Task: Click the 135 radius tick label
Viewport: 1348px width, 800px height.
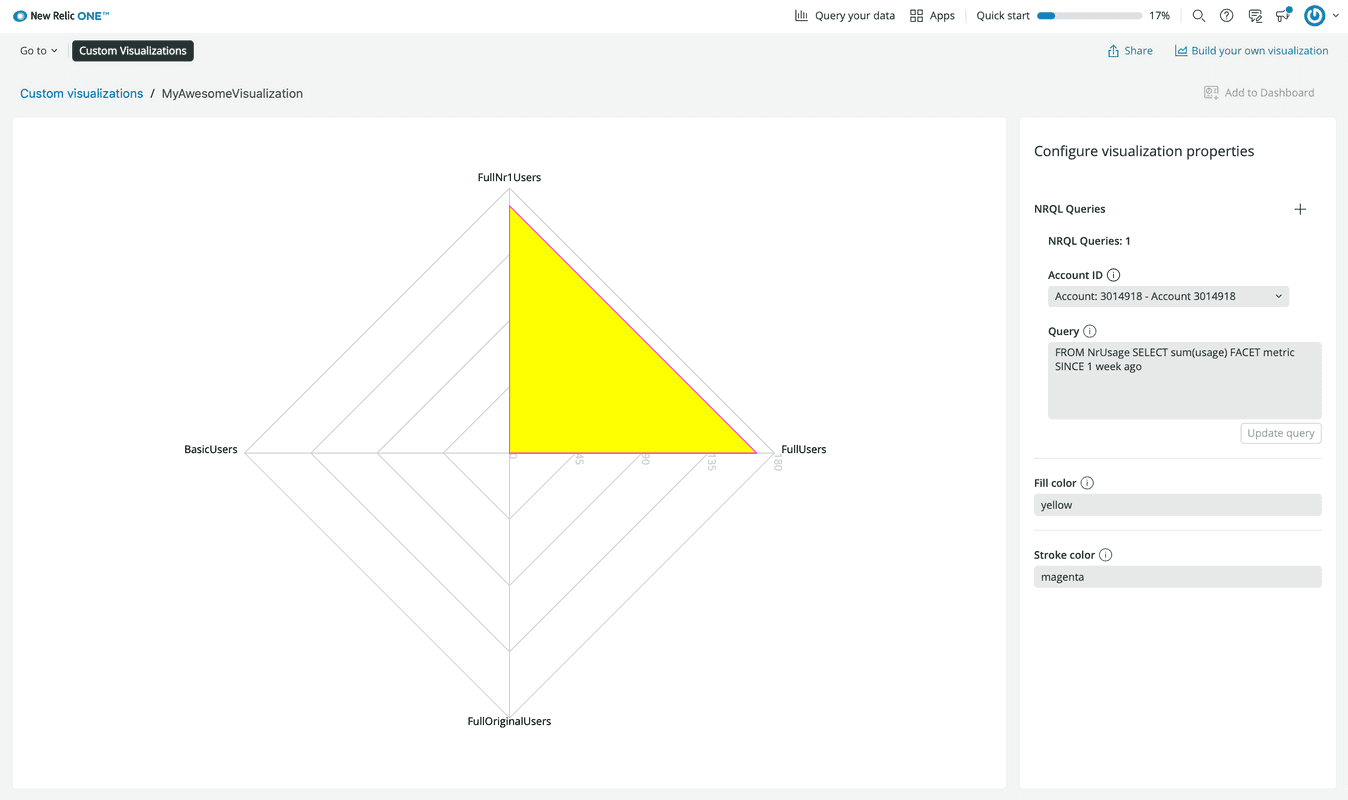Action: (x=711, y=462)
